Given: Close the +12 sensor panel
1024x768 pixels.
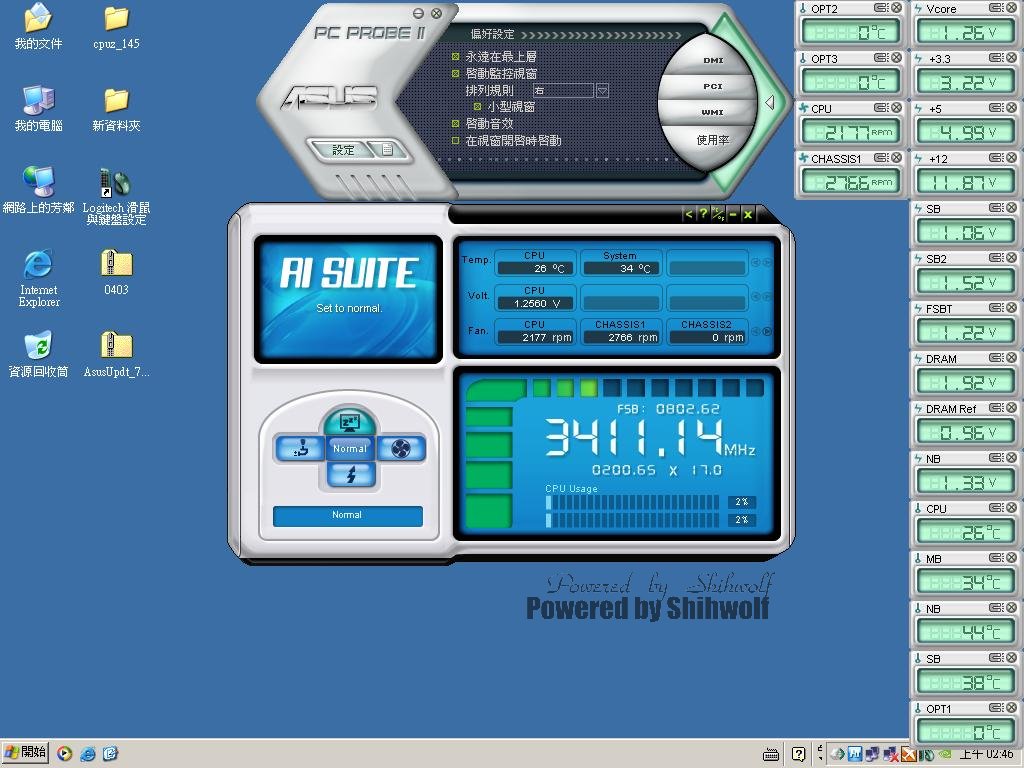Looking at the screenshot, I should point(1012,157).
